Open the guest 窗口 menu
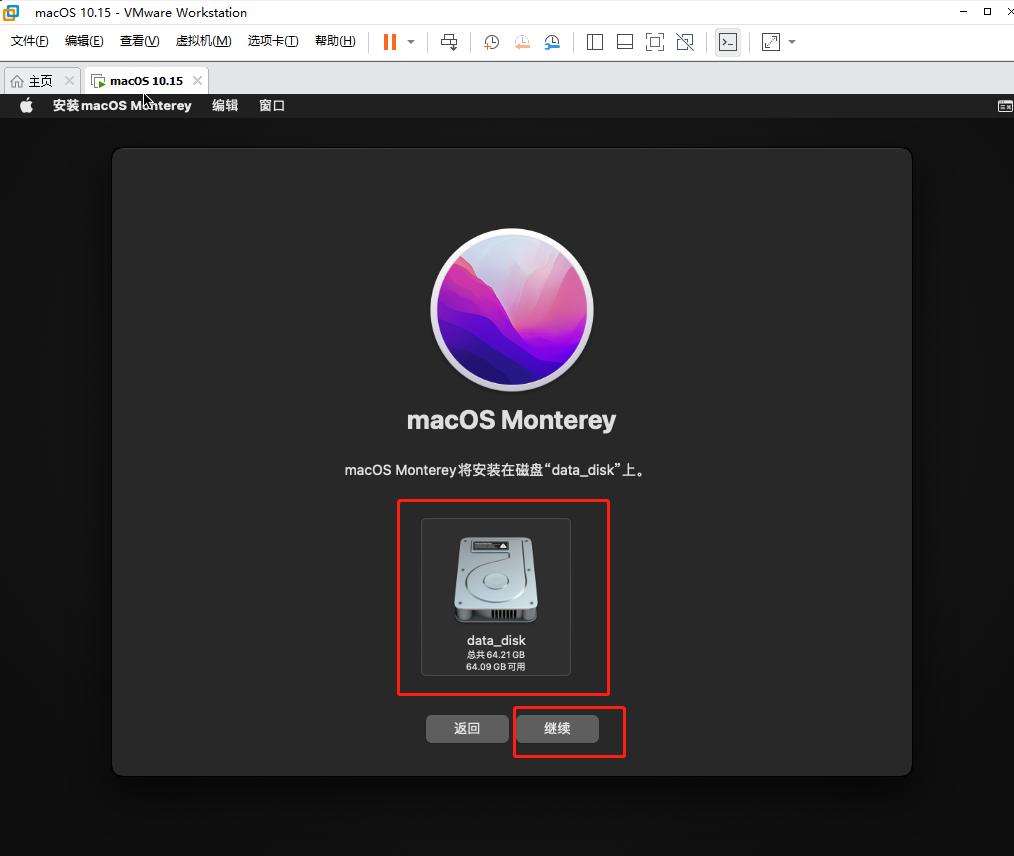Image resolution: width=1014 pixels, height=856 pixels. [x=272, y=105]
